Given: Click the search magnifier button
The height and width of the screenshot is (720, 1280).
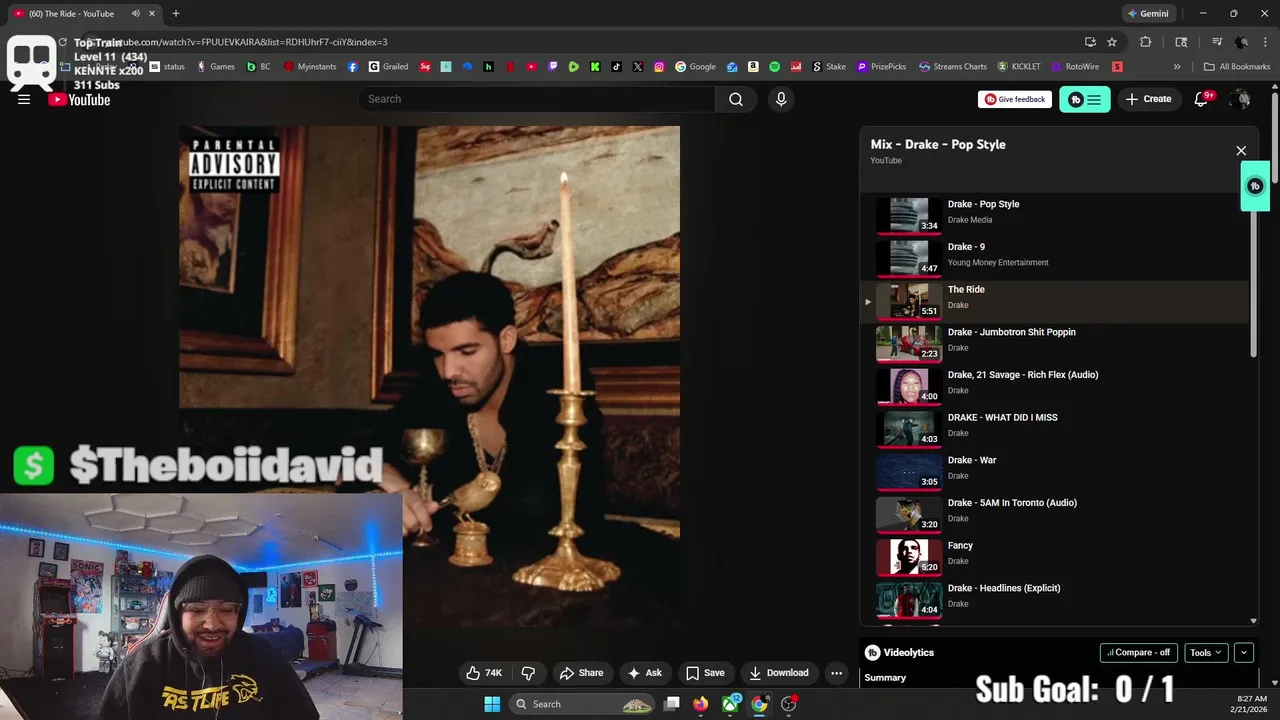Looking at the screenshot, I should pos(736,99).
